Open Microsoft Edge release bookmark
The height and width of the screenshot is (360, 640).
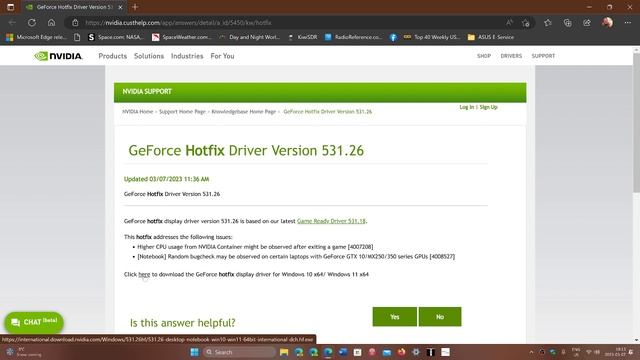tap(36, 37)
